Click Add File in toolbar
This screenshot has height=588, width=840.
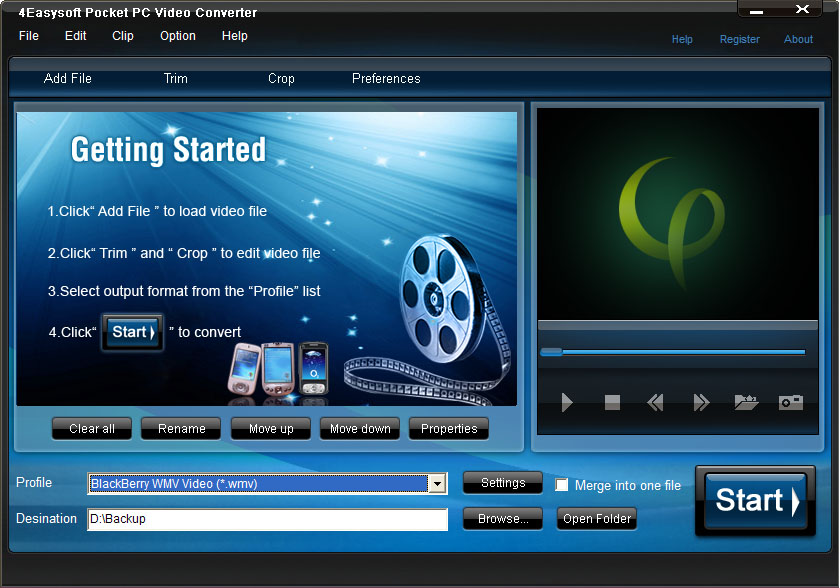68,79
